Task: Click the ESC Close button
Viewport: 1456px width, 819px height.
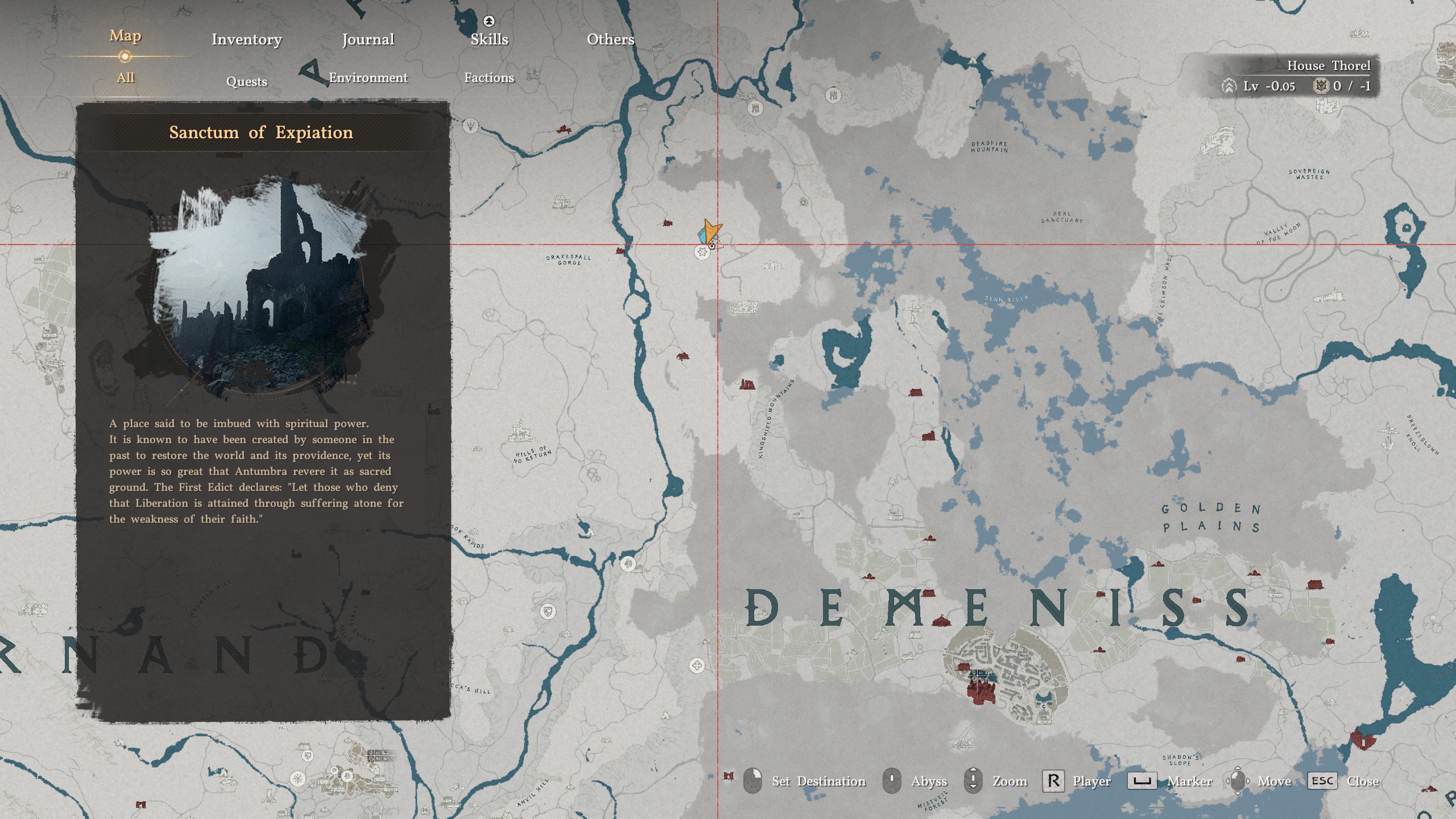Action: click(x=1322, y=781)
